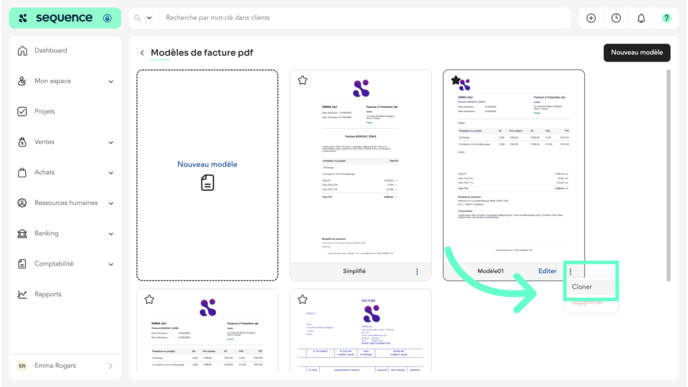Open Emma Rogers profile chevron
Screen dimensions: 688x387
pyautogui.click(x=111, y=366)
